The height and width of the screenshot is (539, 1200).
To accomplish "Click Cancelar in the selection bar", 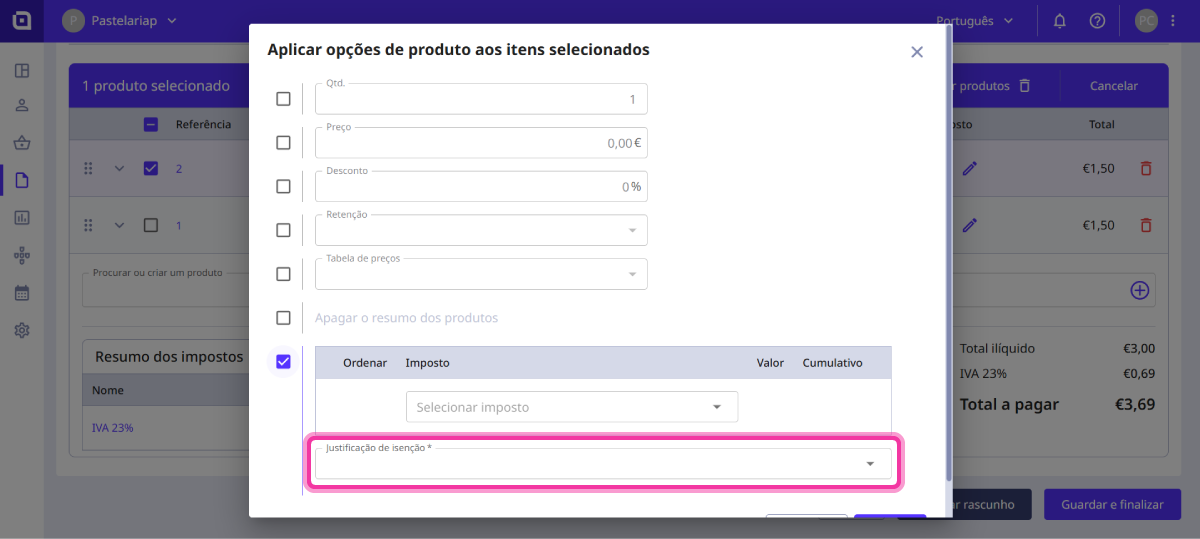I will tap(1113, 86).
